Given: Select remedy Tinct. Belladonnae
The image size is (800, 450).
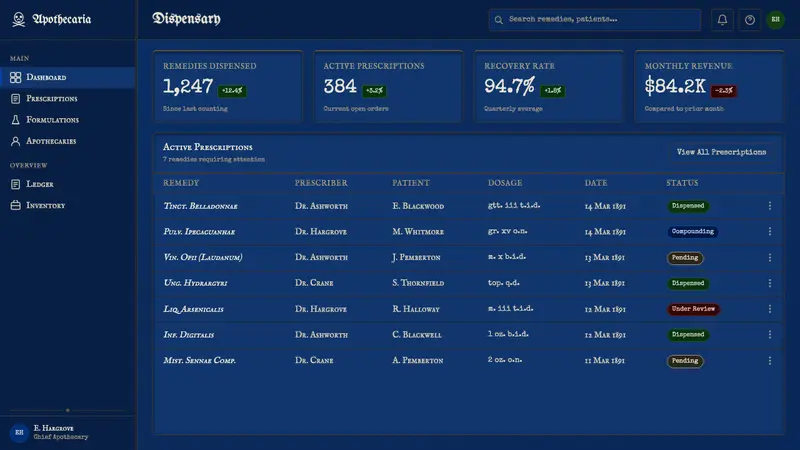Looking at the screenshot, I should pos(201,206).
